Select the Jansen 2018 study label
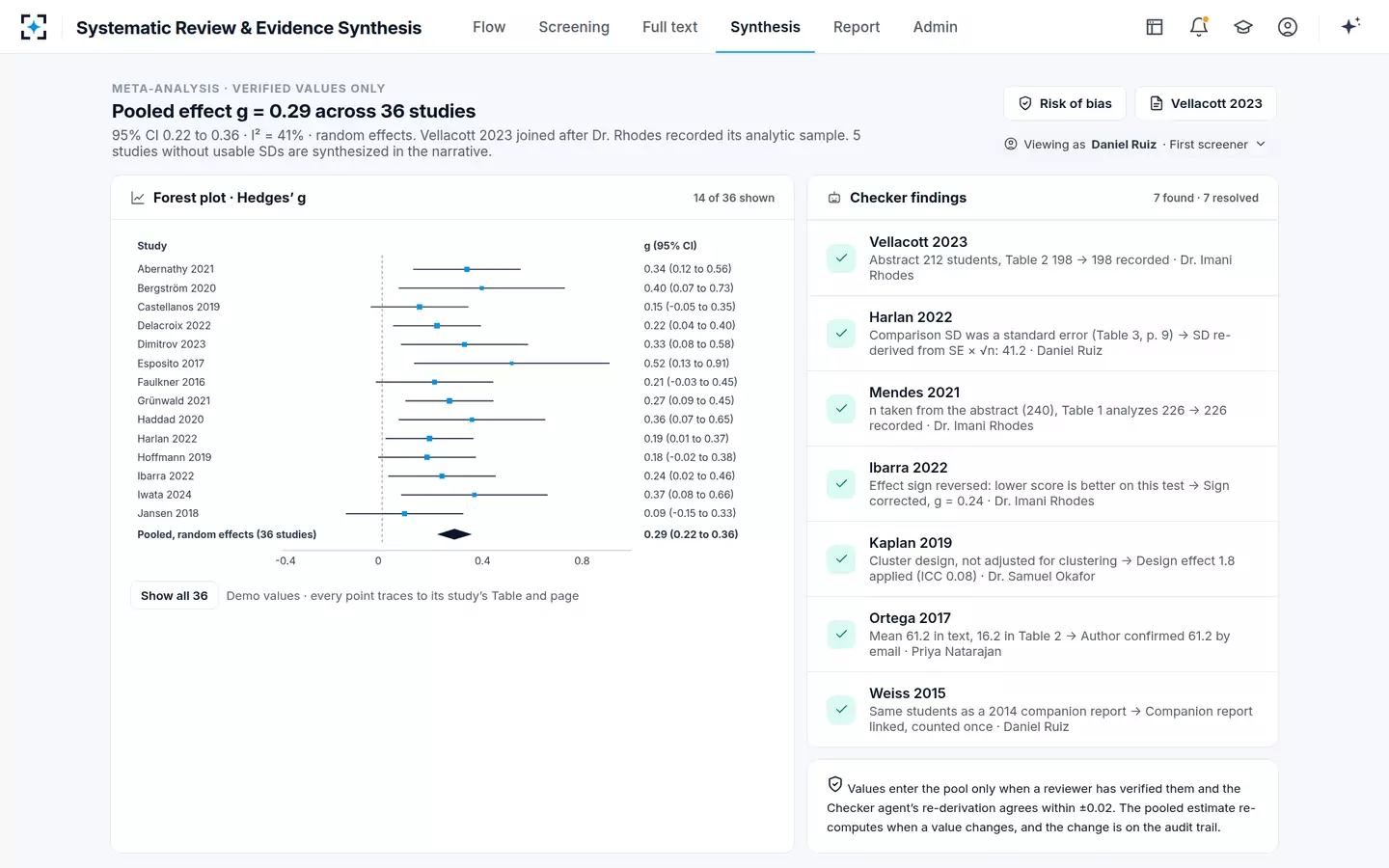The width and height of the screenshot is (1389, 868). pos(168,513)
